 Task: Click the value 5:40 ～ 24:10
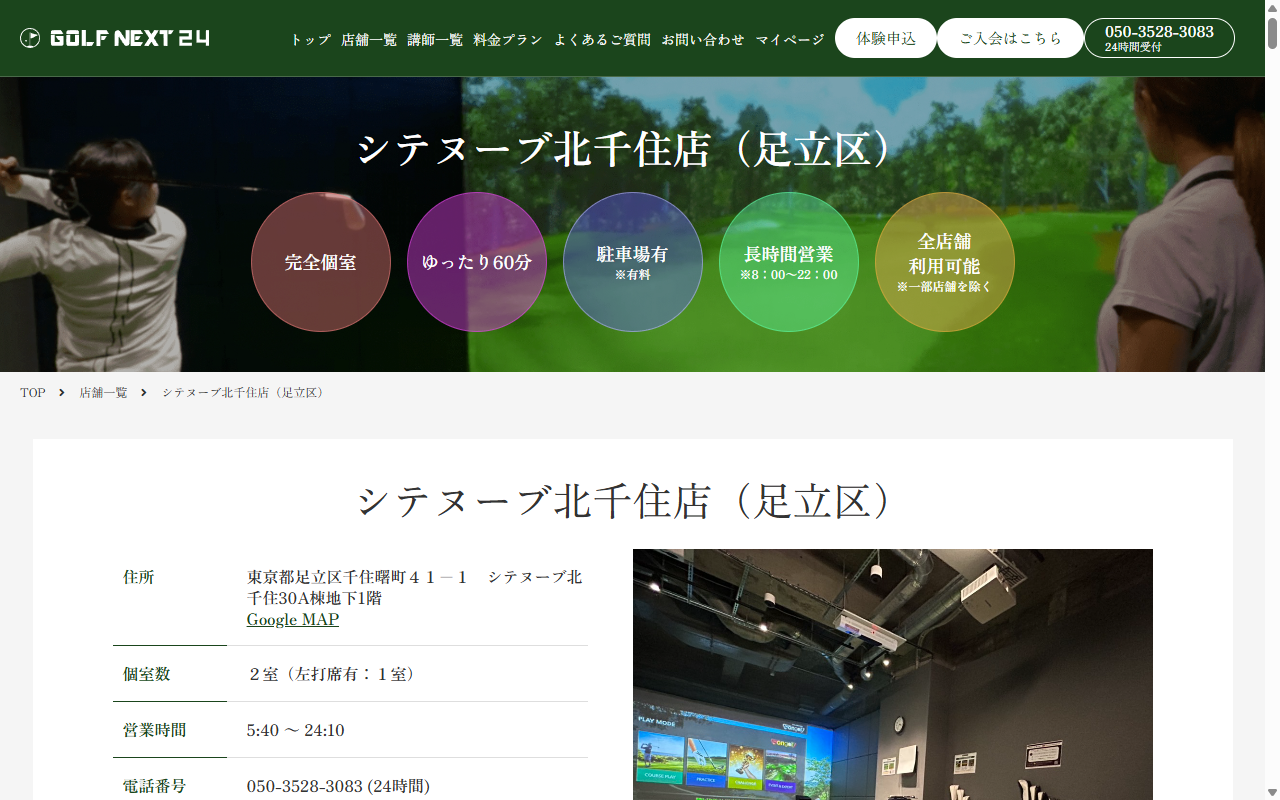[x=296, y=730]
